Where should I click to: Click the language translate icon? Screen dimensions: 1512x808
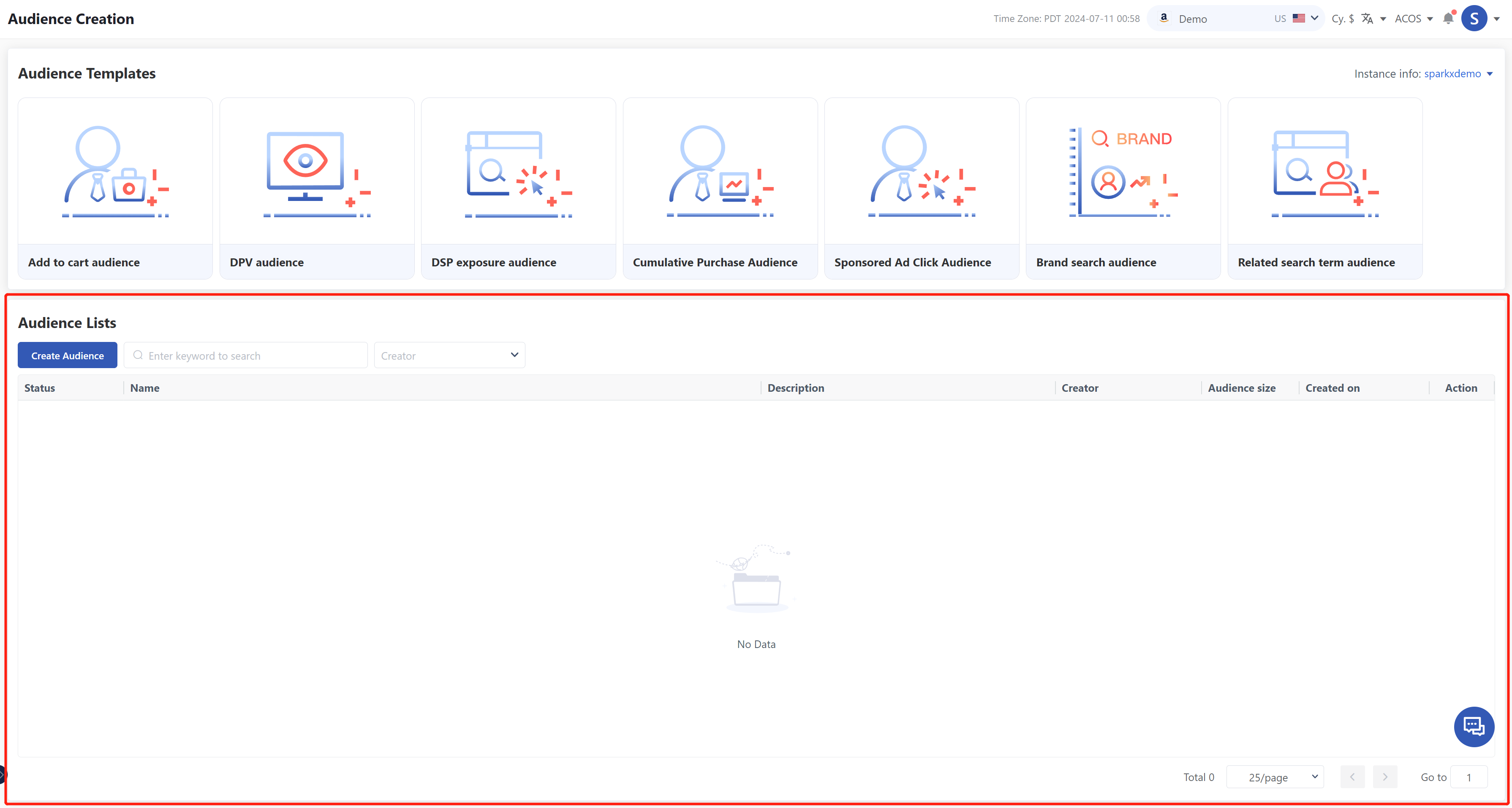point(1368,18)
